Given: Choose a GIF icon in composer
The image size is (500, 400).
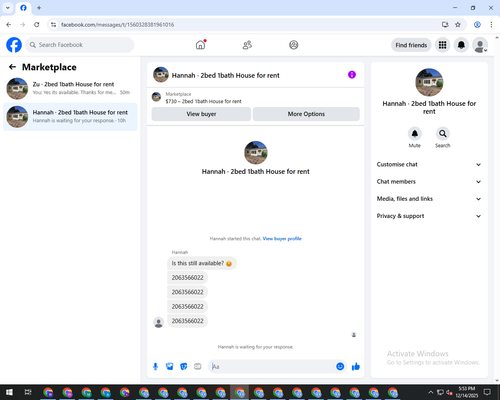Looking at the screenshot, I should pos(198,367).
